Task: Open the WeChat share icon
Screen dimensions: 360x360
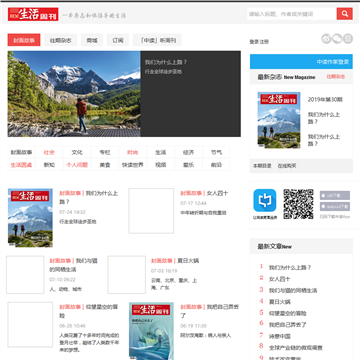Action: pos(337,39)
